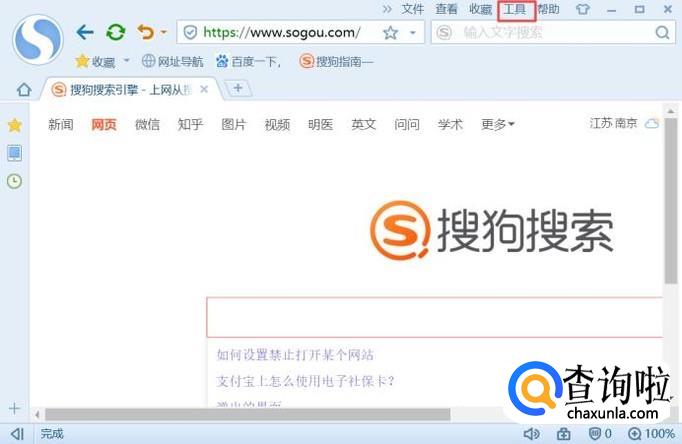Go to the 视频 search category

(x=277, y=125)
